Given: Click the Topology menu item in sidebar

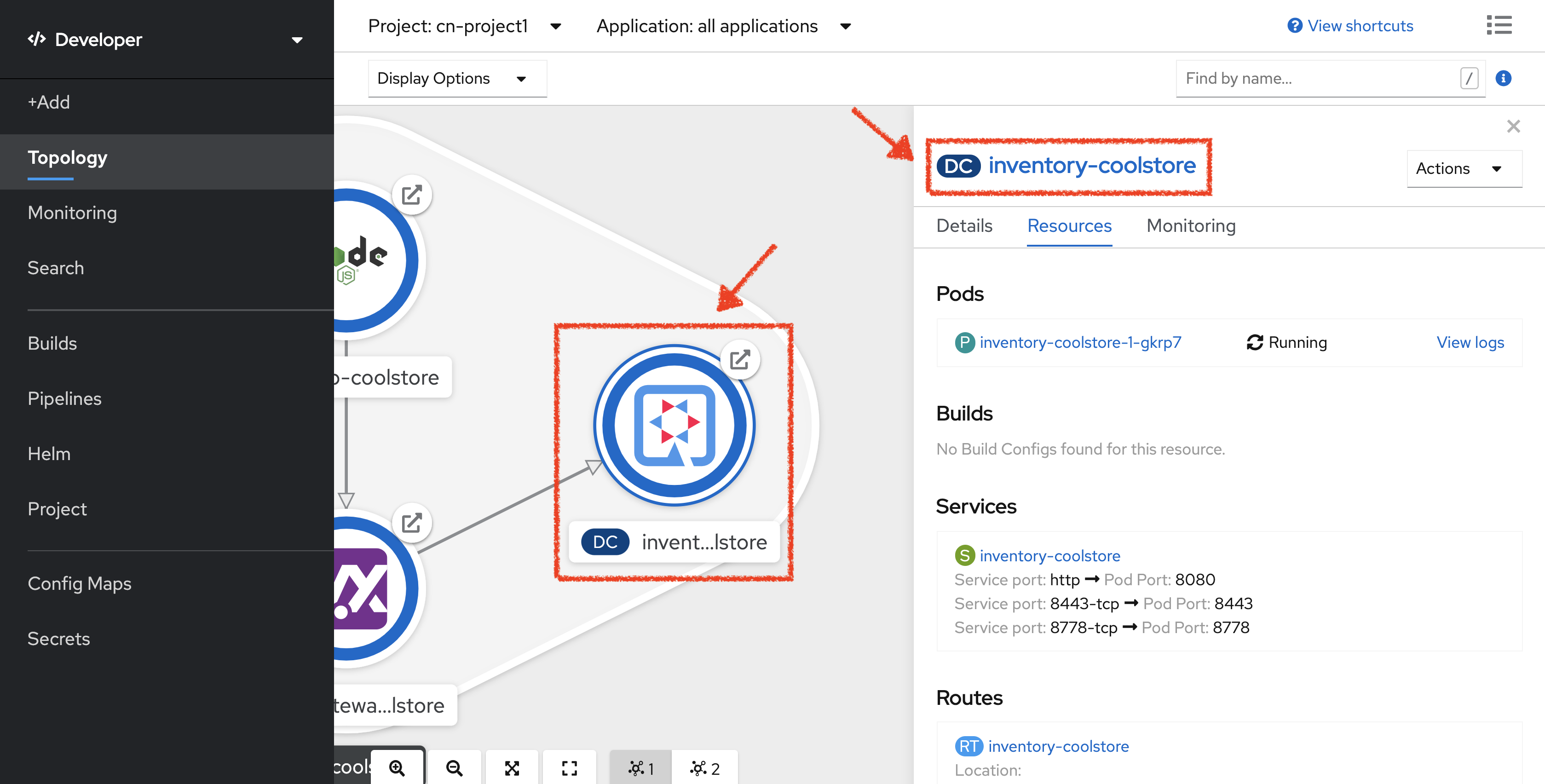Looking at the screenshot, I should pos(67,157).
